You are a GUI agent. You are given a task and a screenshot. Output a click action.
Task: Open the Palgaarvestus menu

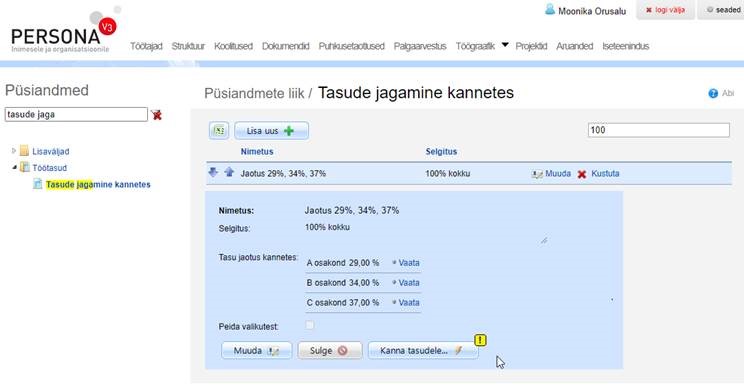click(x=420, y=46)
